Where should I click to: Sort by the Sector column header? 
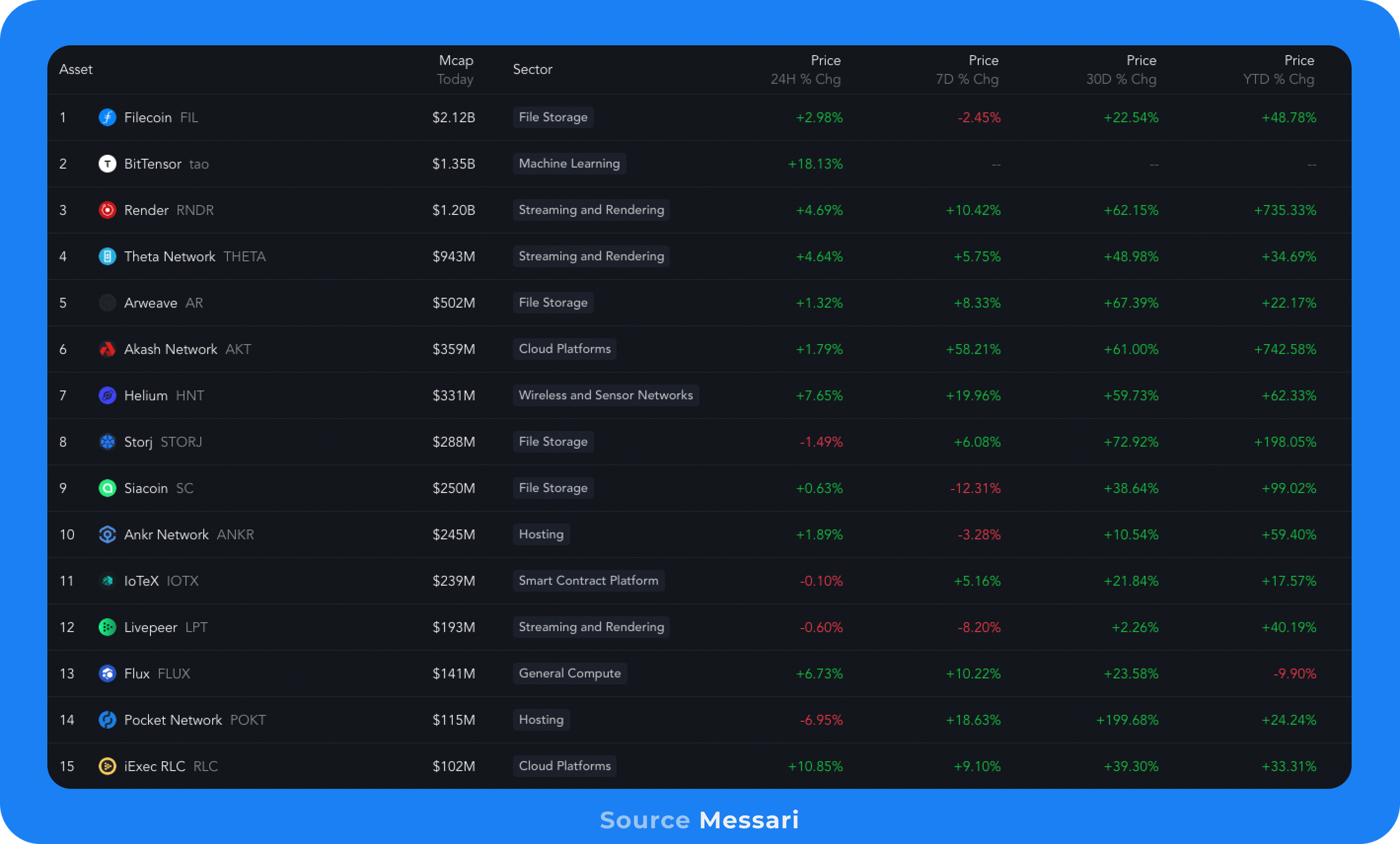point(533,70)
